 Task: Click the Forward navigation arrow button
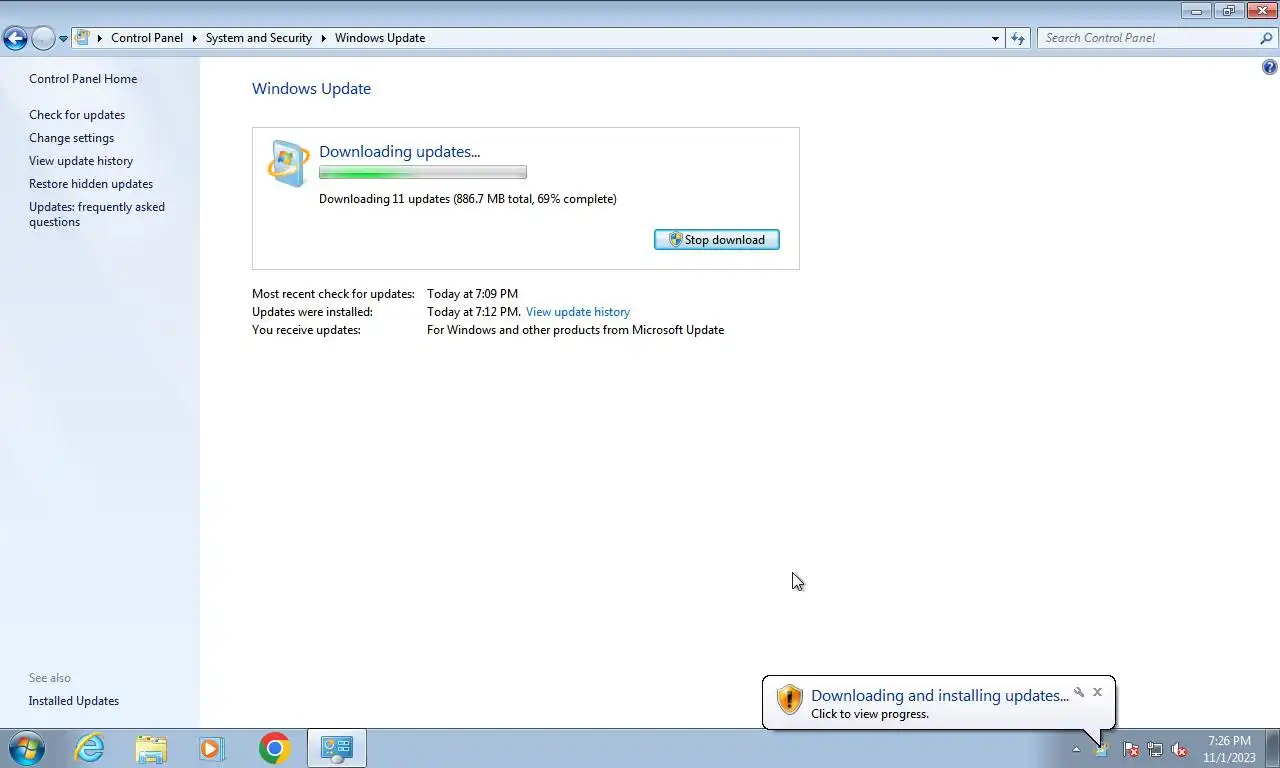click(43, 39)
